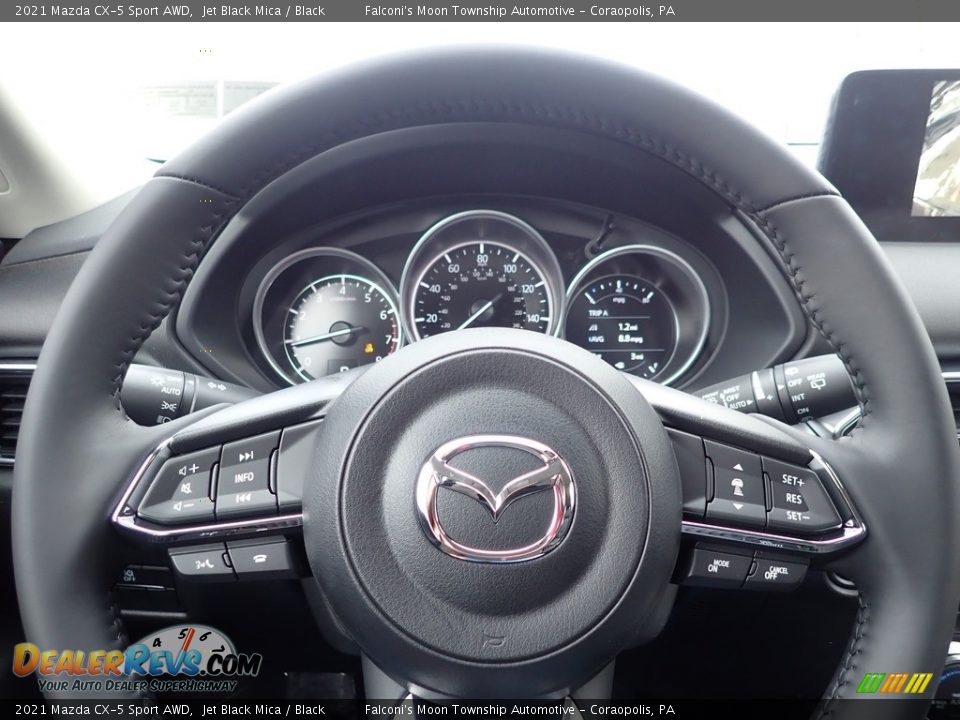Image resolution: width=960 pixels, height=720 pixels.
Task: Tap the 8.8 mpg average reading
Action: (630, 339)
